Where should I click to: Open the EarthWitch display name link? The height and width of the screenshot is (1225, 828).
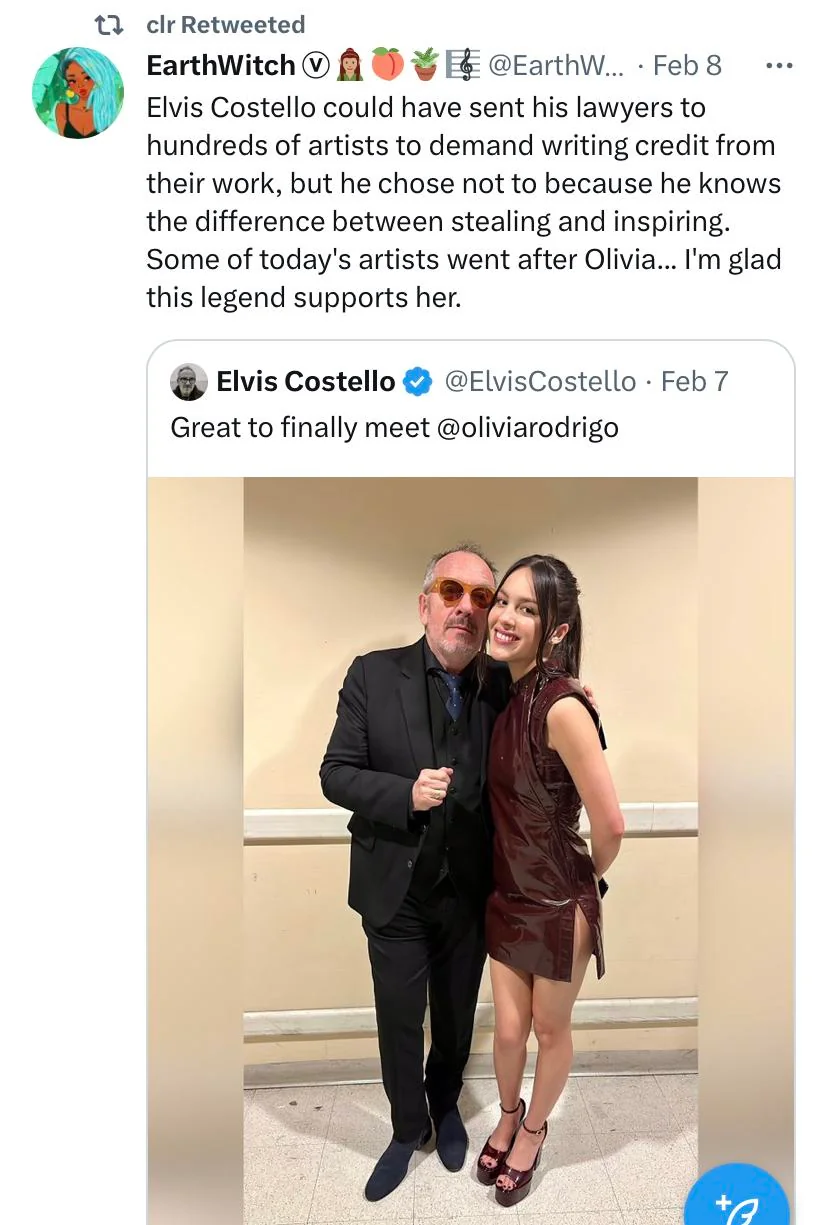coord(221,66)
